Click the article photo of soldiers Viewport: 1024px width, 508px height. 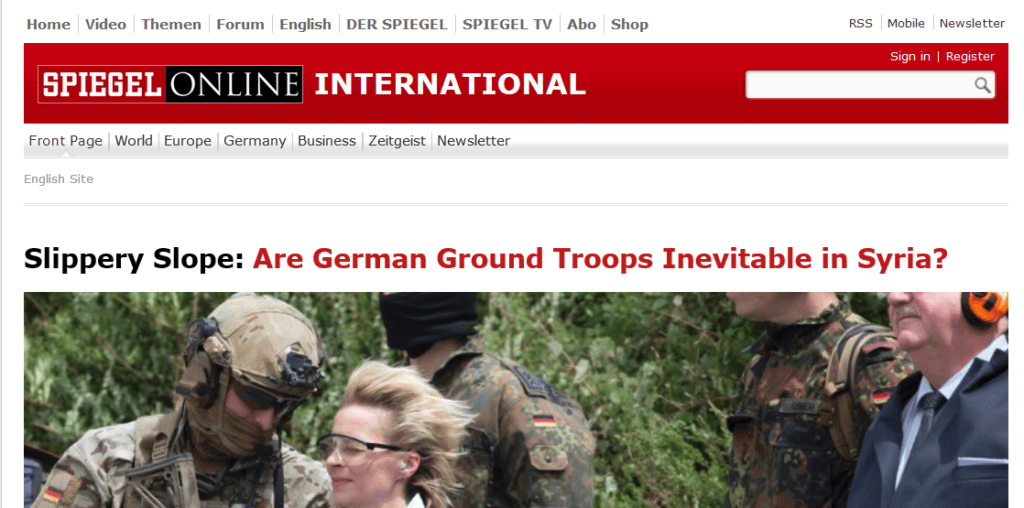(x=516, y=400)
